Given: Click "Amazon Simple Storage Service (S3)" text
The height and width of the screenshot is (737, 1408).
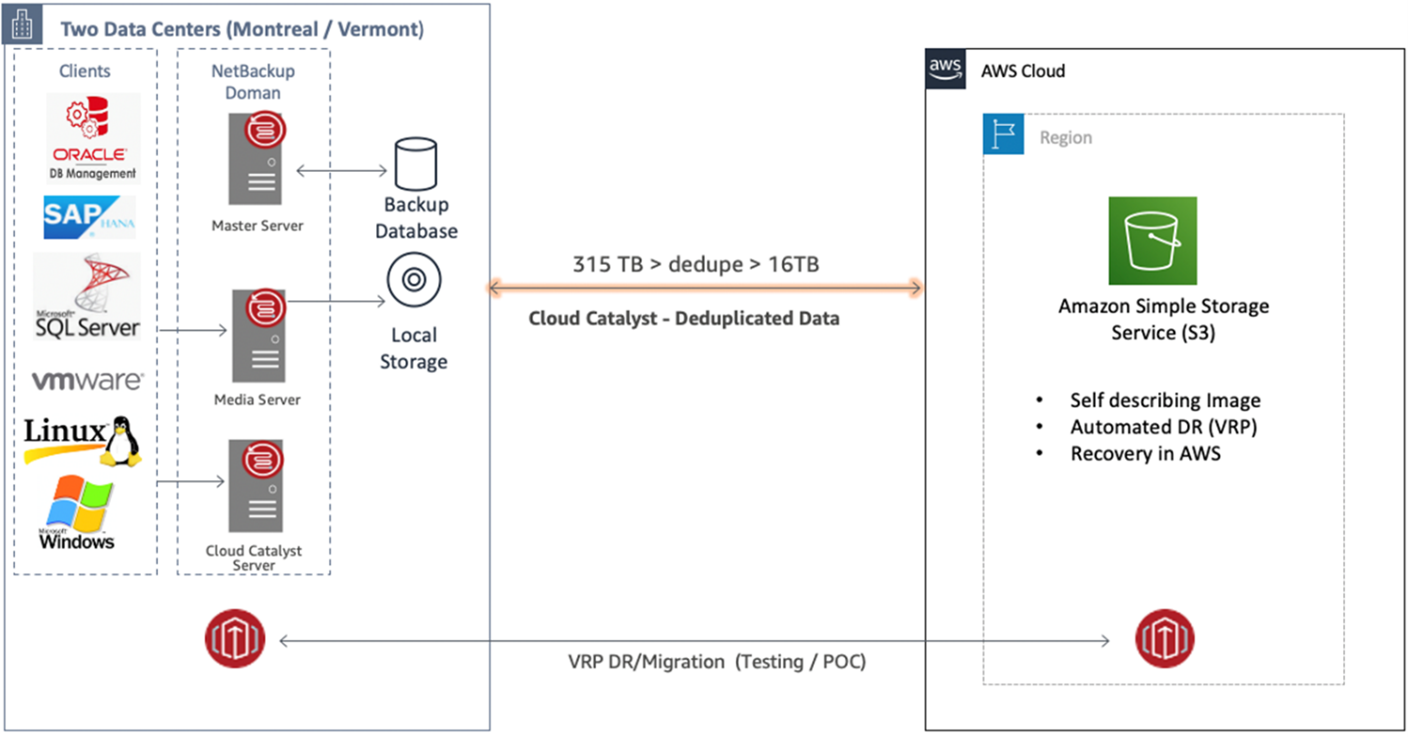Looking at the screenshot, I should coord(1164,319).
